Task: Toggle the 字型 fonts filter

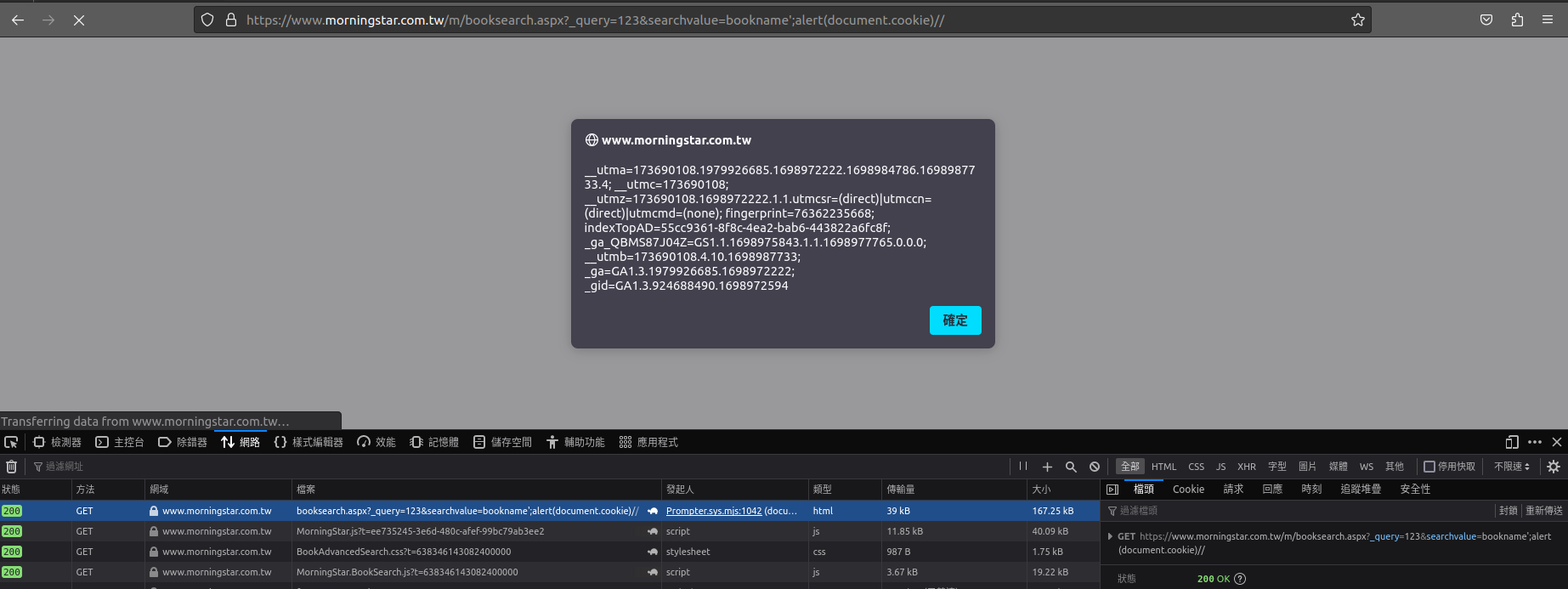Action: point(1277,467)
